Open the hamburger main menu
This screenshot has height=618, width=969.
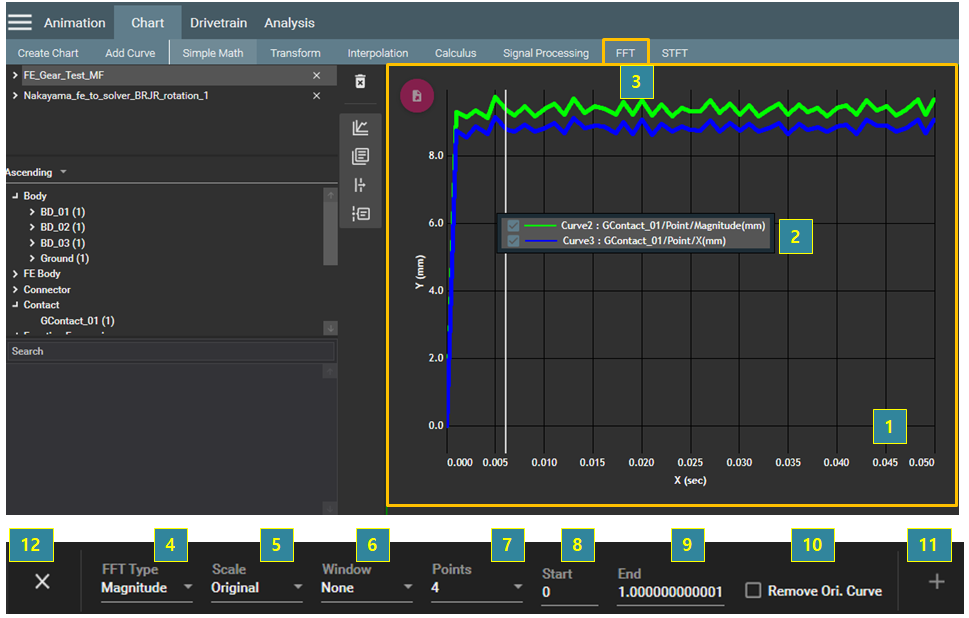tap(20, 22)
